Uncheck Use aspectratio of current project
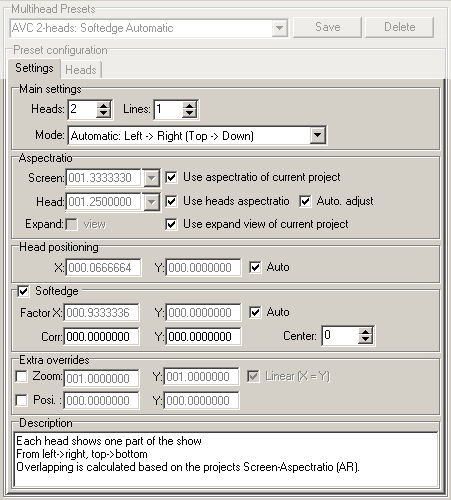This screenshot has height=500, width=451. (171, 177)
